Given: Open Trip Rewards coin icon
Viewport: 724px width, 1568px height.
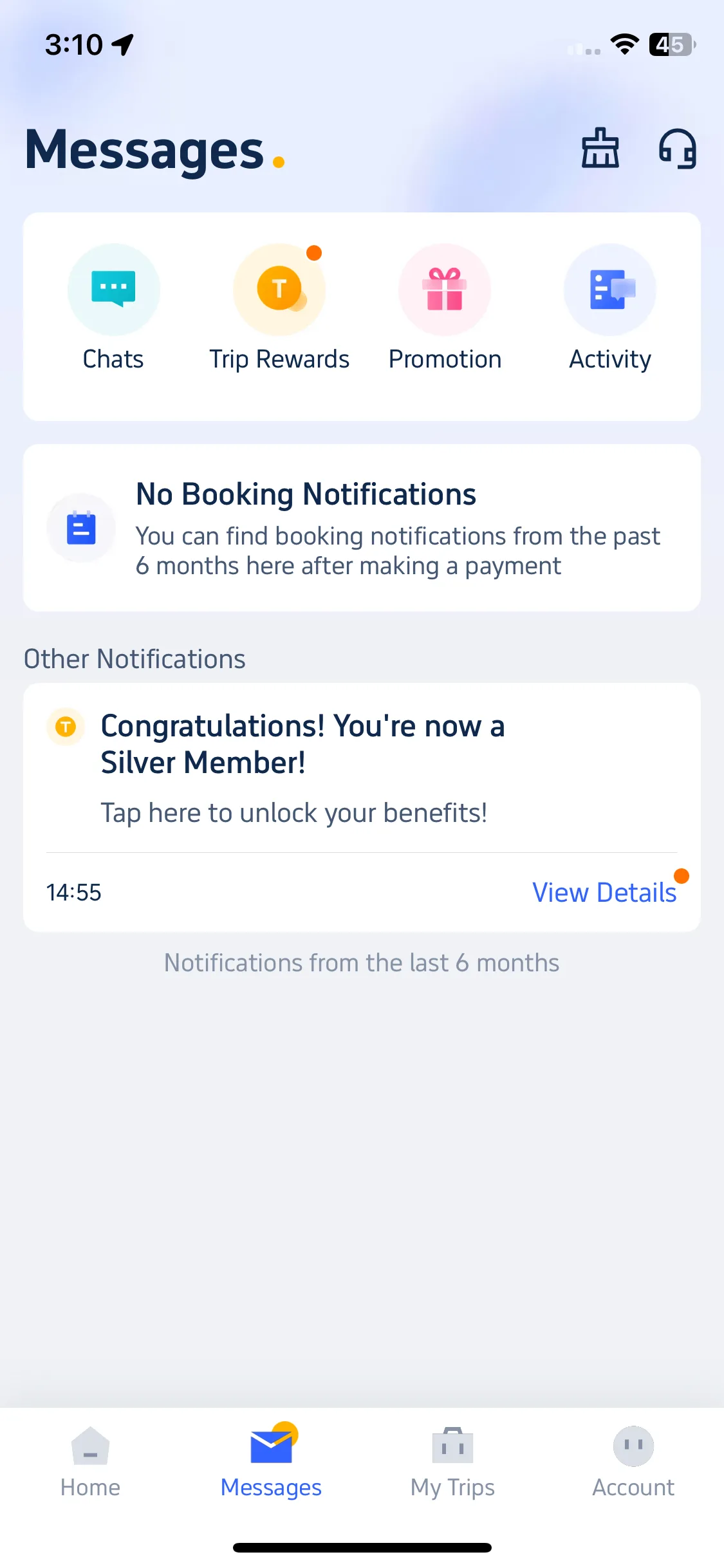Looking at the screenshot, I should pos(279,290).
